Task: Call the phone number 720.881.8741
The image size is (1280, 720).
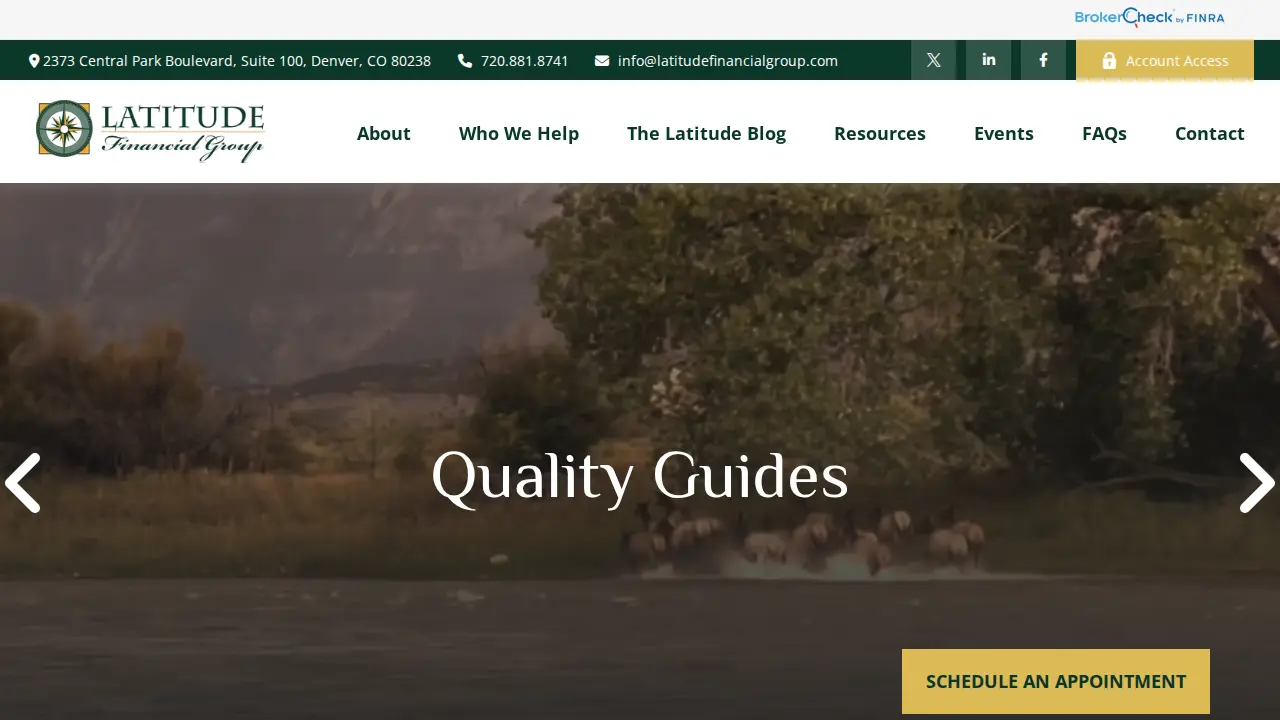Action: (513, 61)
